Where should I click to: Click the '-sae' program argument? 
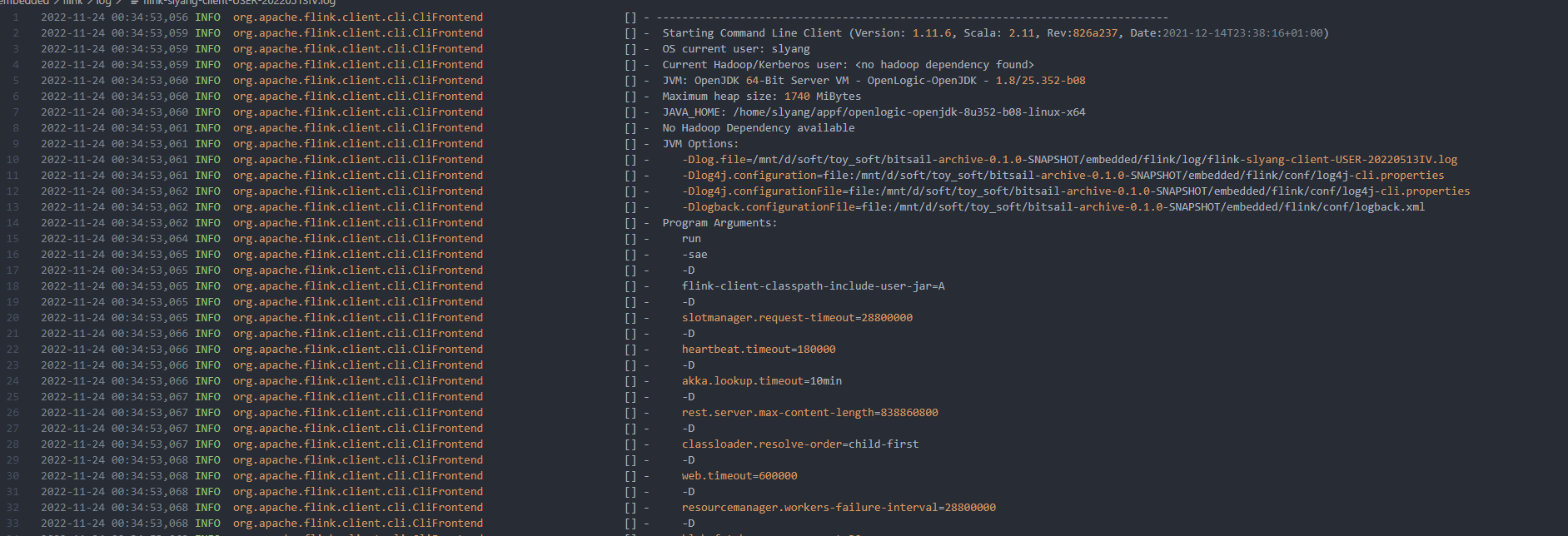(694, 255)
